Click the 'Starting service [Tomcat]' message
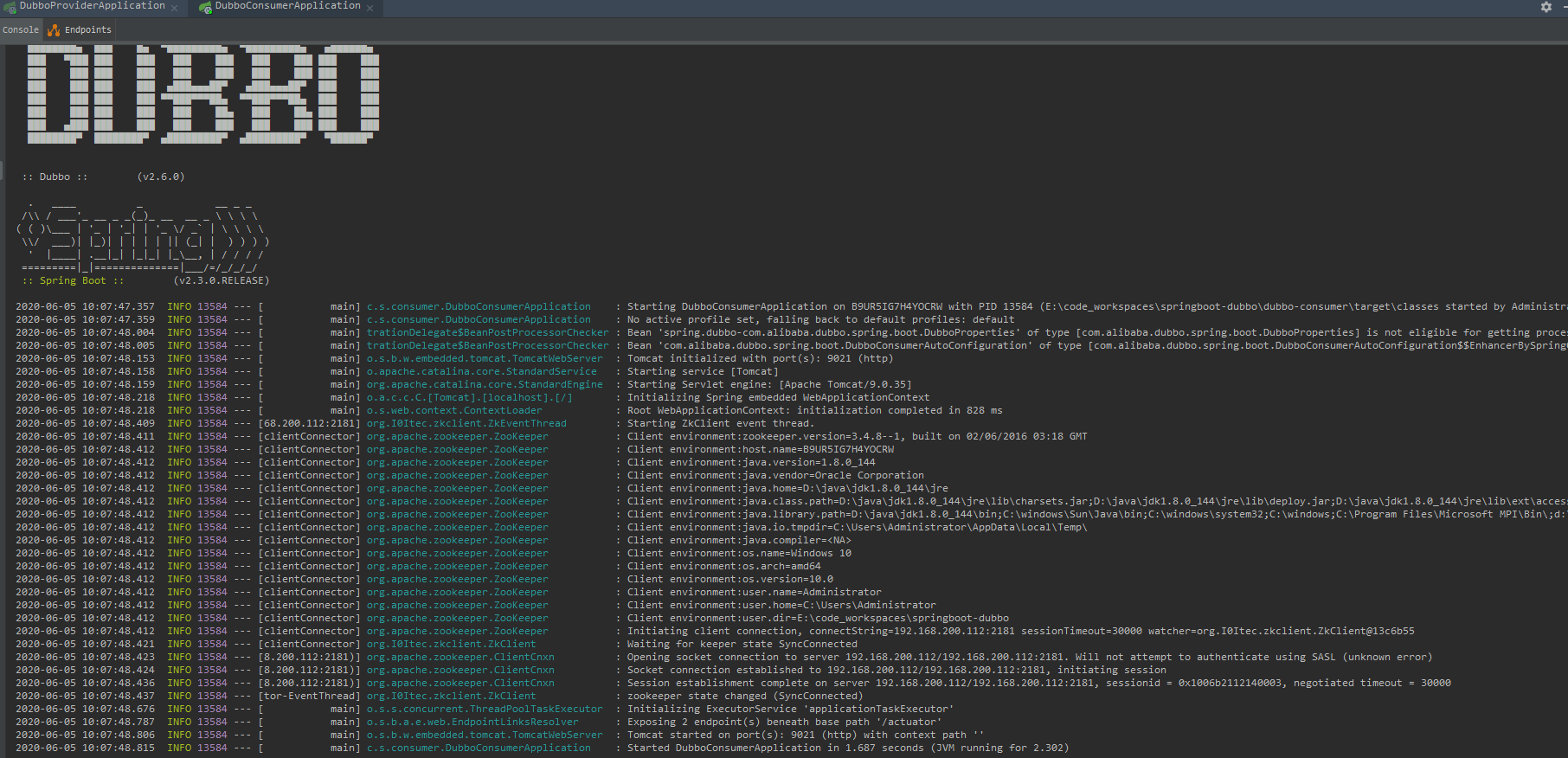The image size is (1568, 758). 703,371
